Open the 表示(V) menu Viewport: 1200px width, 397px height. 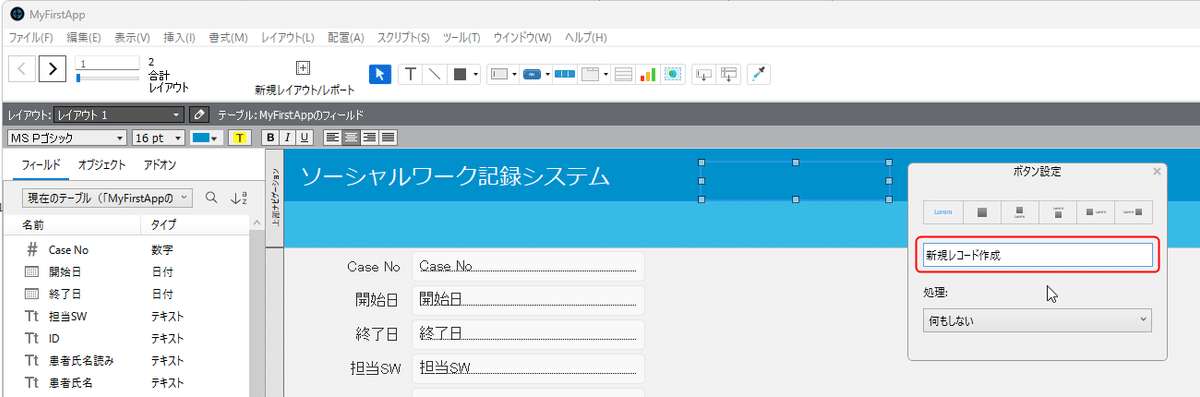point(132,38)
